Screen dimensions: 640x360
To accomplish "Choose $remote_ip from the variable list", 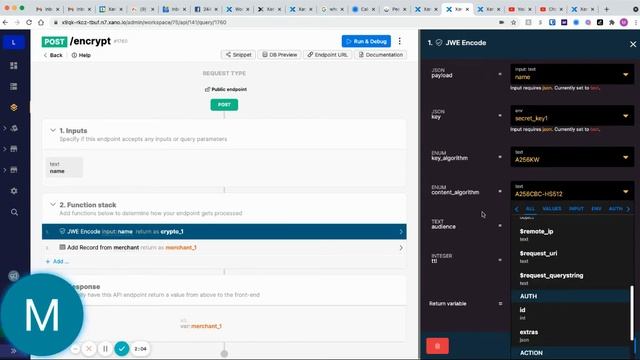I will pos(571,235).
